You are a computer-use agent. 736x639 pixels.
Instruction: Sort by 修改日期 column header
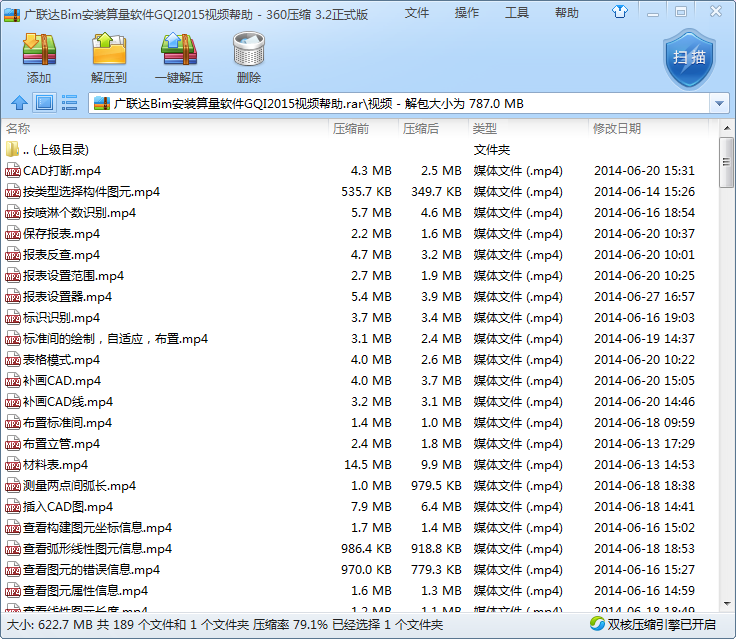click(x=648, y=128)
